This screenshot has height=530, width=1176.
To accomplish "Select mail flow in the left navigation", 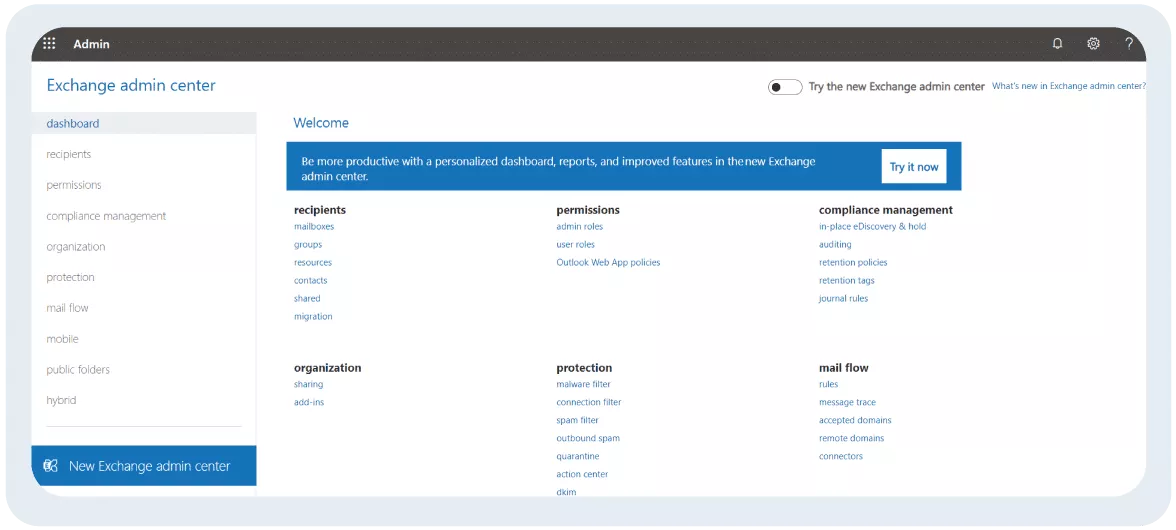I will click(68, 308).
